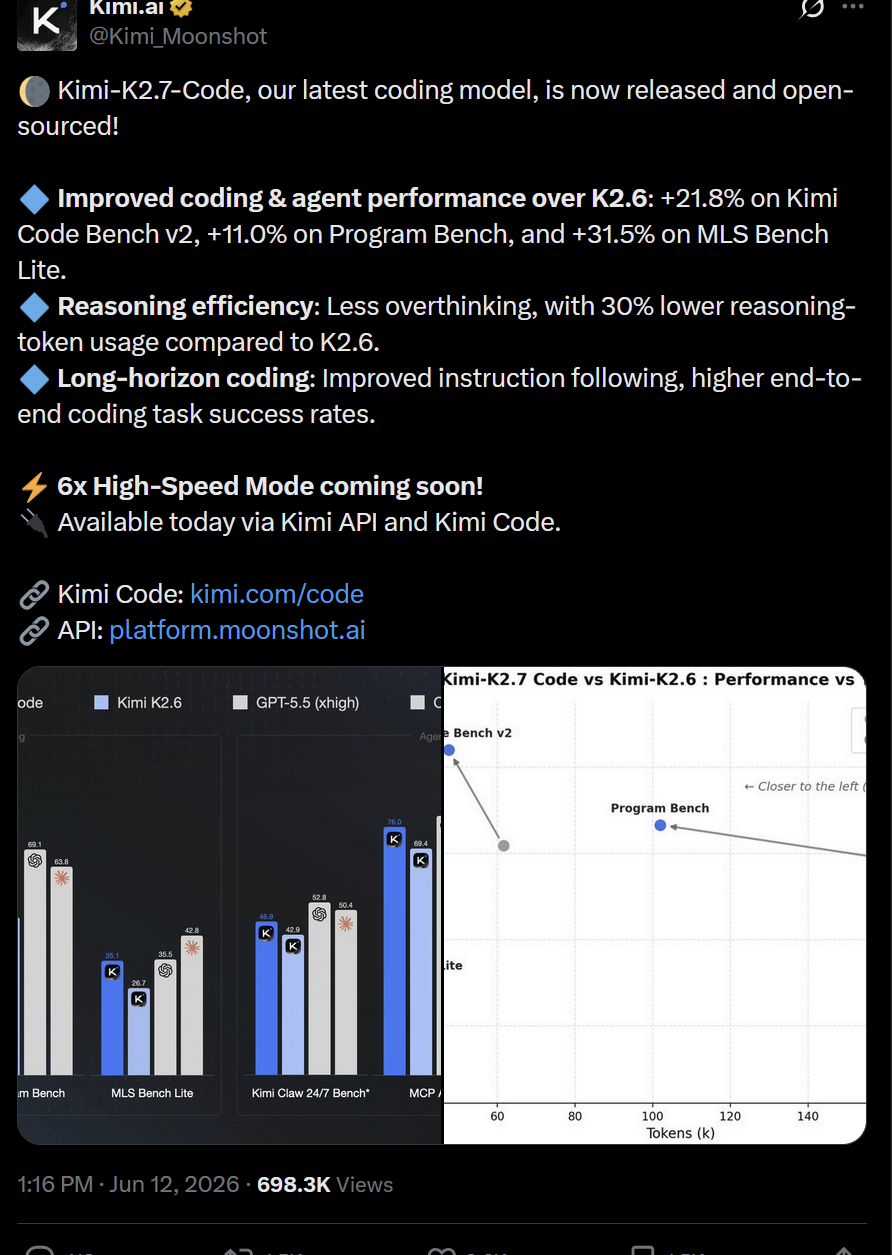Open the Grok explain icon

(x=812, y=8)
